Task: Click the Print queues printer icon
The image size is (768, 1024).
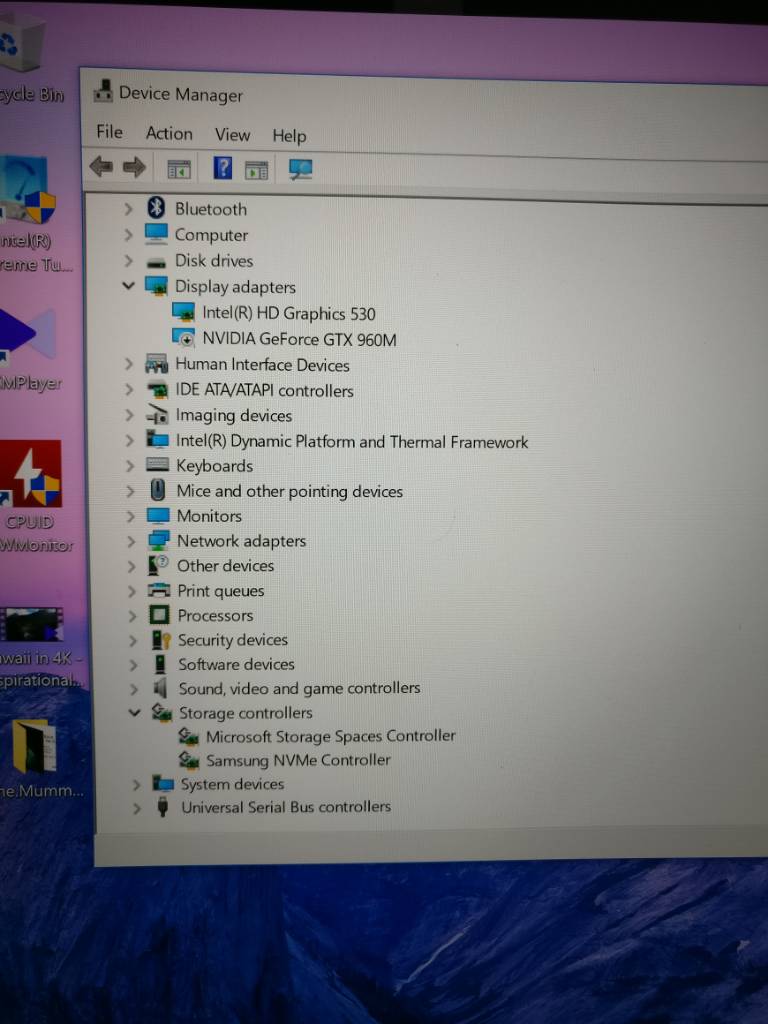Action: coord(159,590)
